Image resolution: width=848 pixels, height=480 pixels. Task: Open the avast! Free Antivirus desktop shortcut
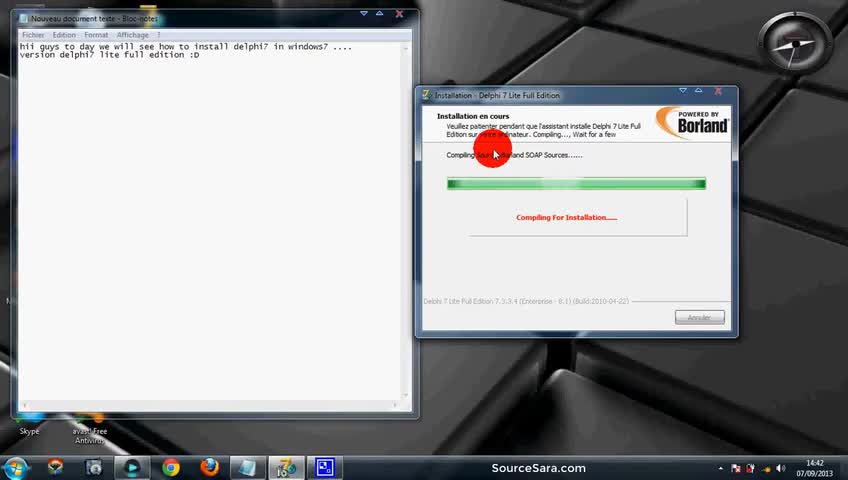90,429
